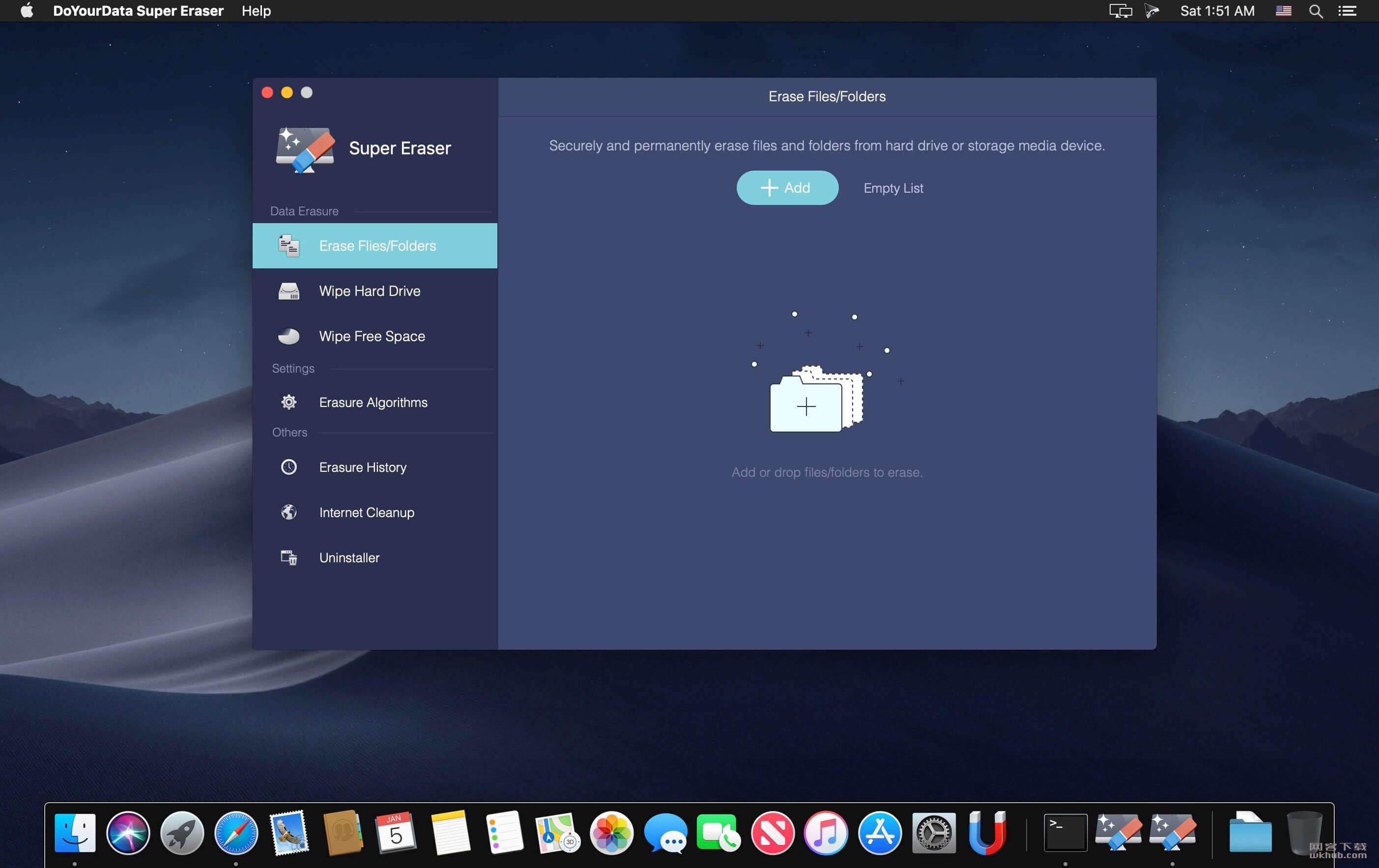Open Reminders icon in Dock

click(x=505, y=833)
